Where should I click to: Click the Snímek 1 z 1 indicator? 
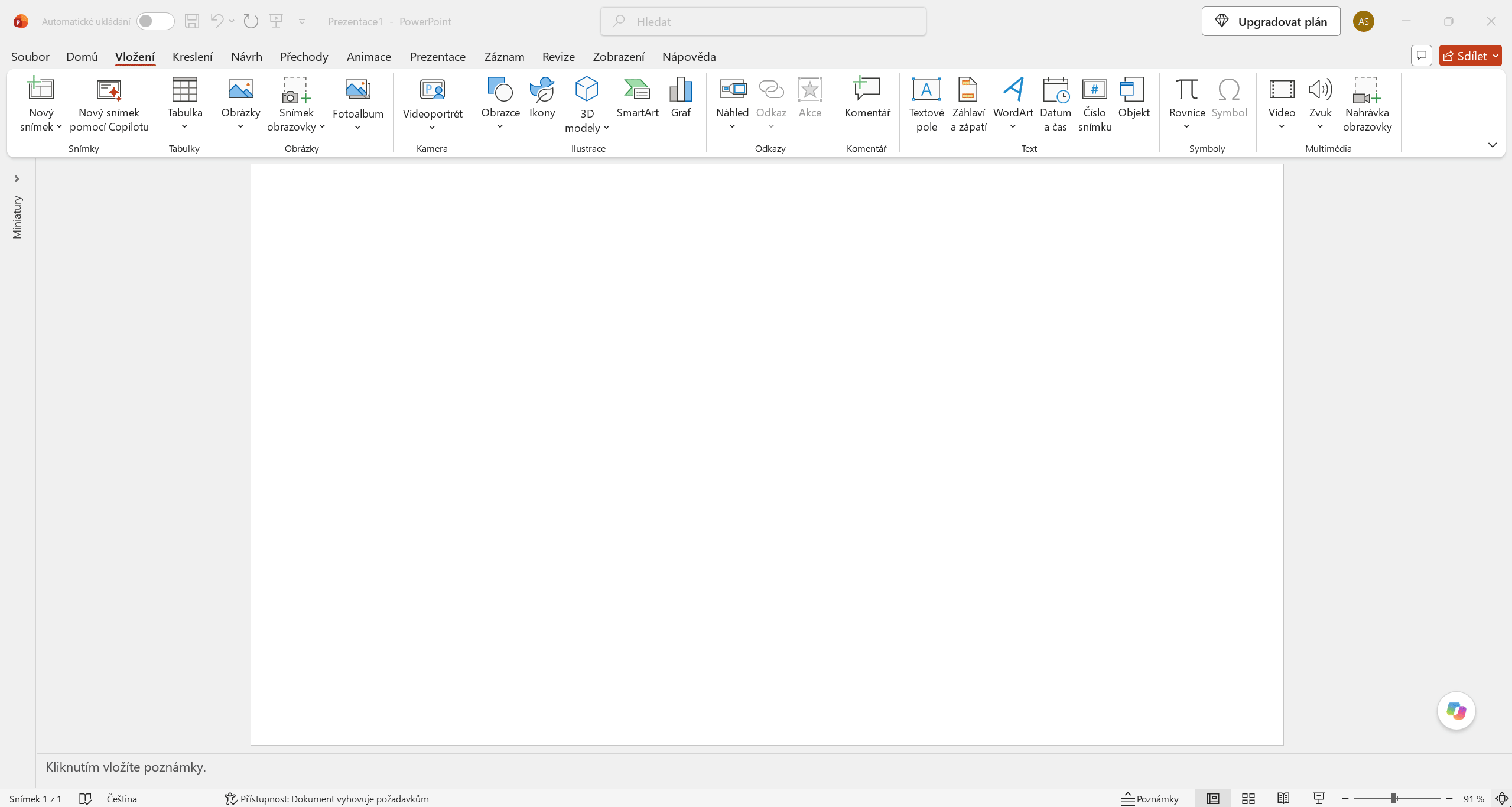point(35,799)
